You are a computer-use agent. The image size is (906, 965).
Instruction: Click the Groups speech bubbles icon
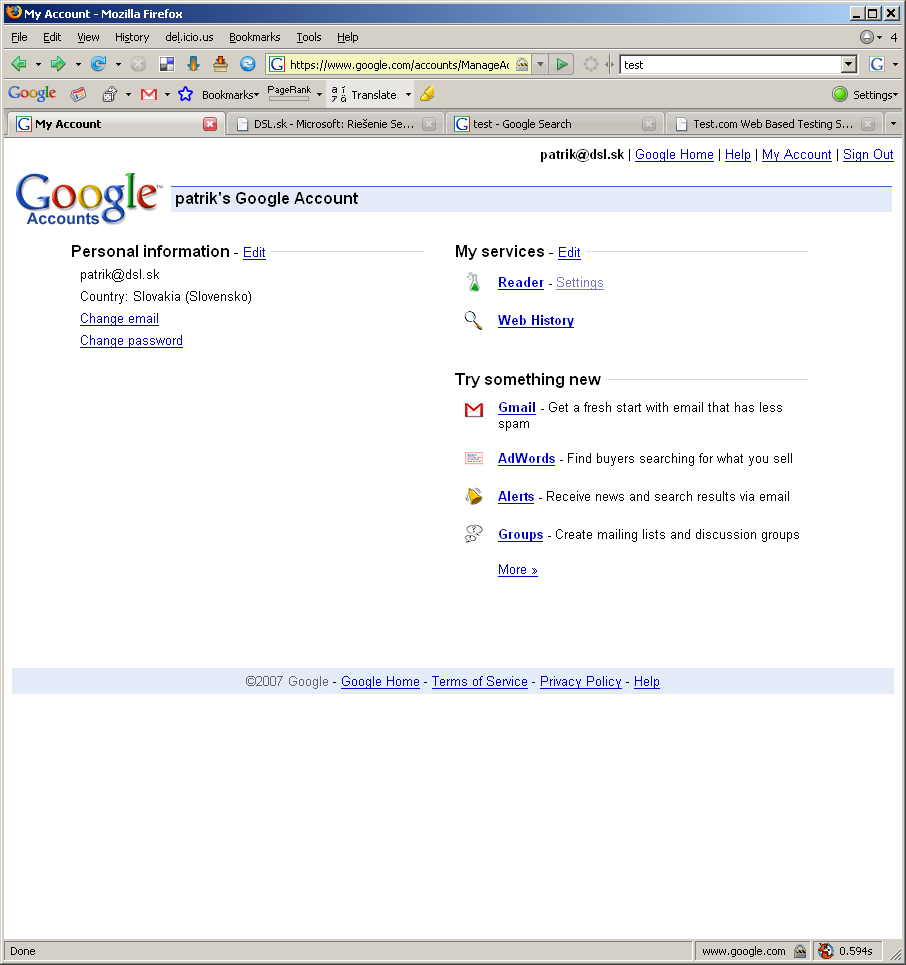[473, 534]
